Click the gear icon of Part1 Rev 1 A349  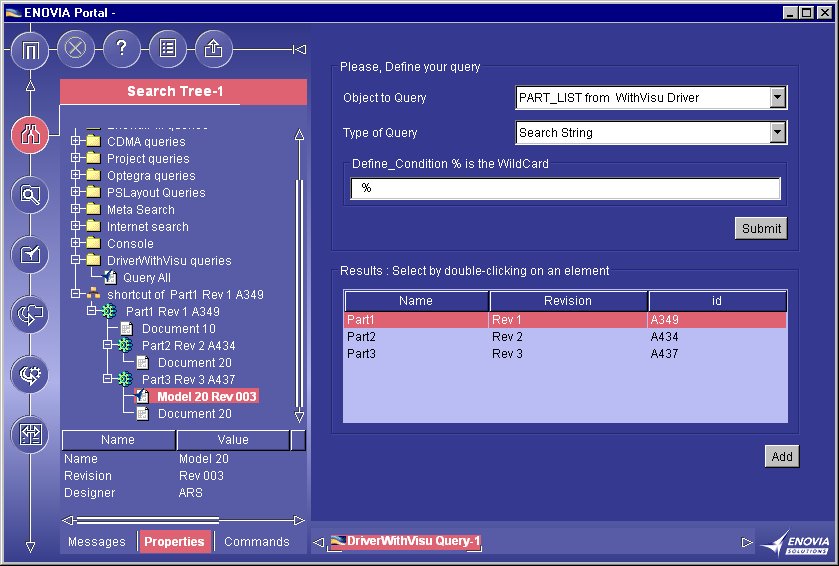click(x=109, y=311)
